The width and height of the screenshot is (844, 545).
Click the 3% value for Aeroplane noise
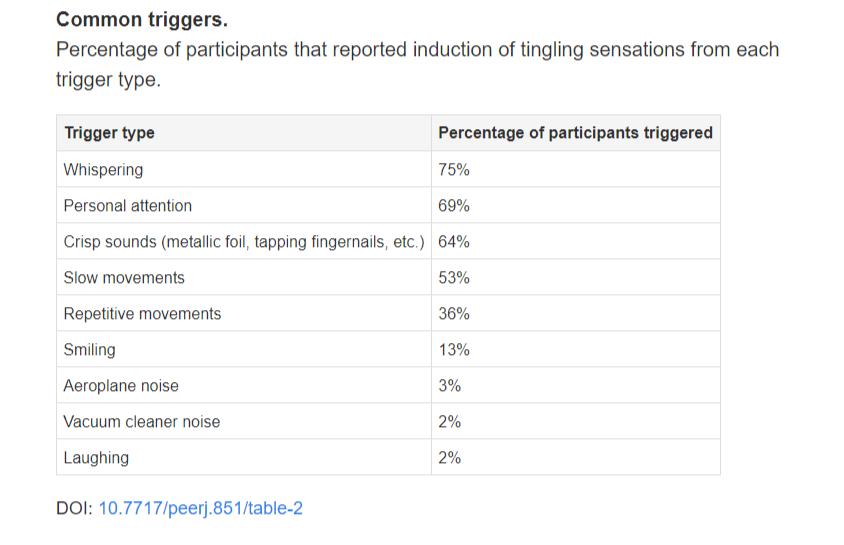click(450, 386)
